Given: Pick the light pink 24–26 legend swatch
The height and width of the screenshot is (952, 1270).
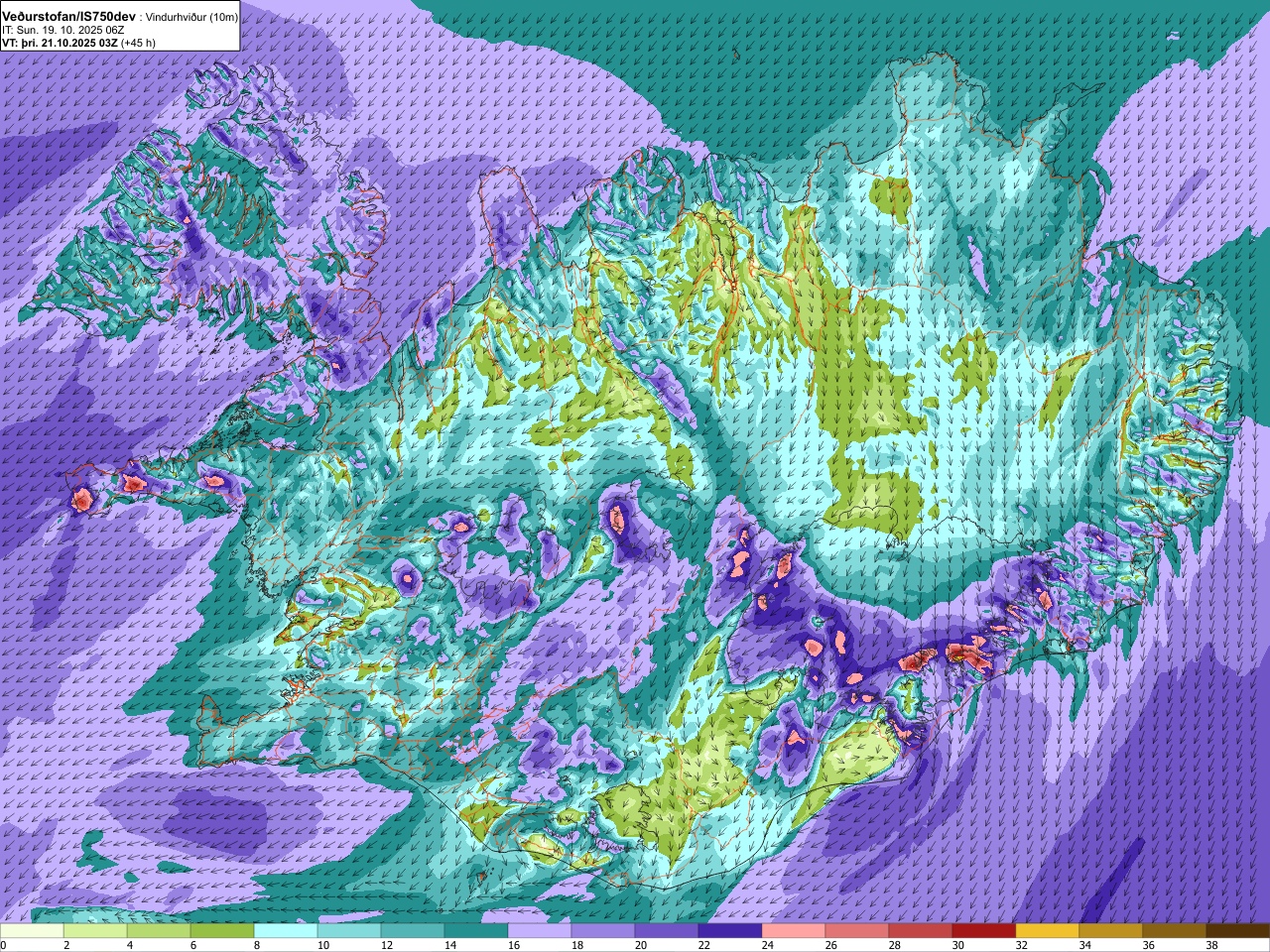Looking at the screenshot, I should [794, 931].
